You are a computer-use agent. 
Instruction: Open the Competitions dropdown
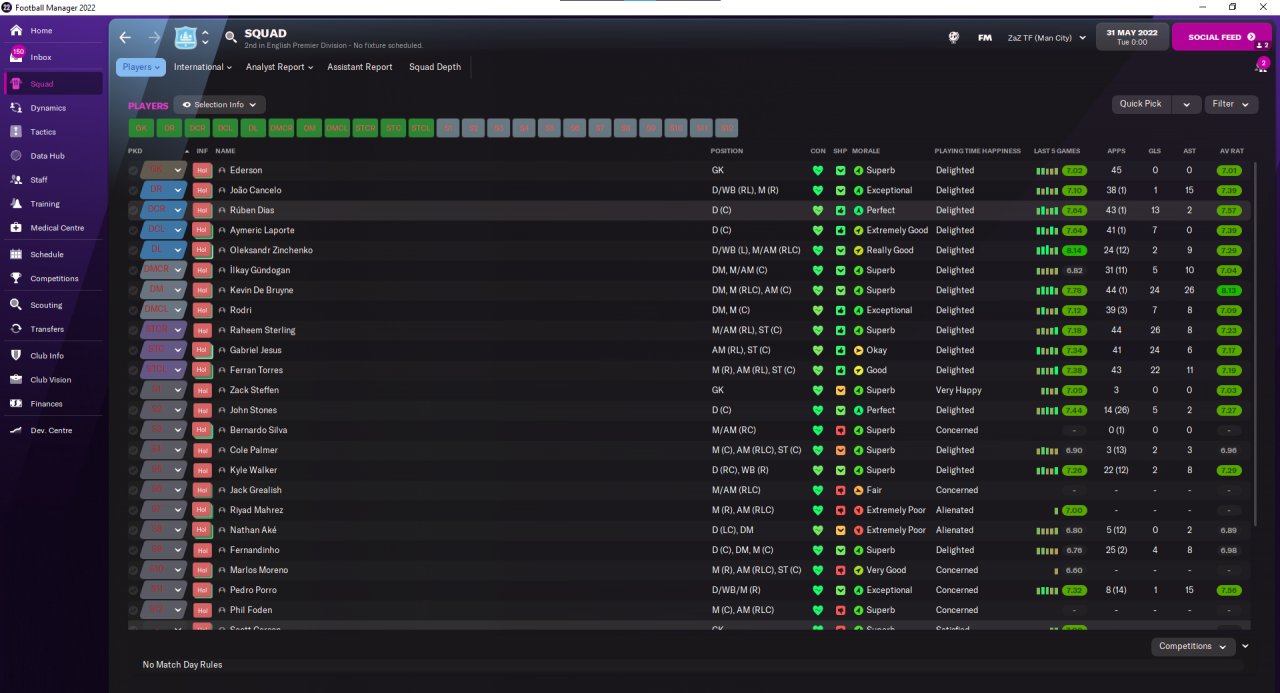[x=1193, y=647]
